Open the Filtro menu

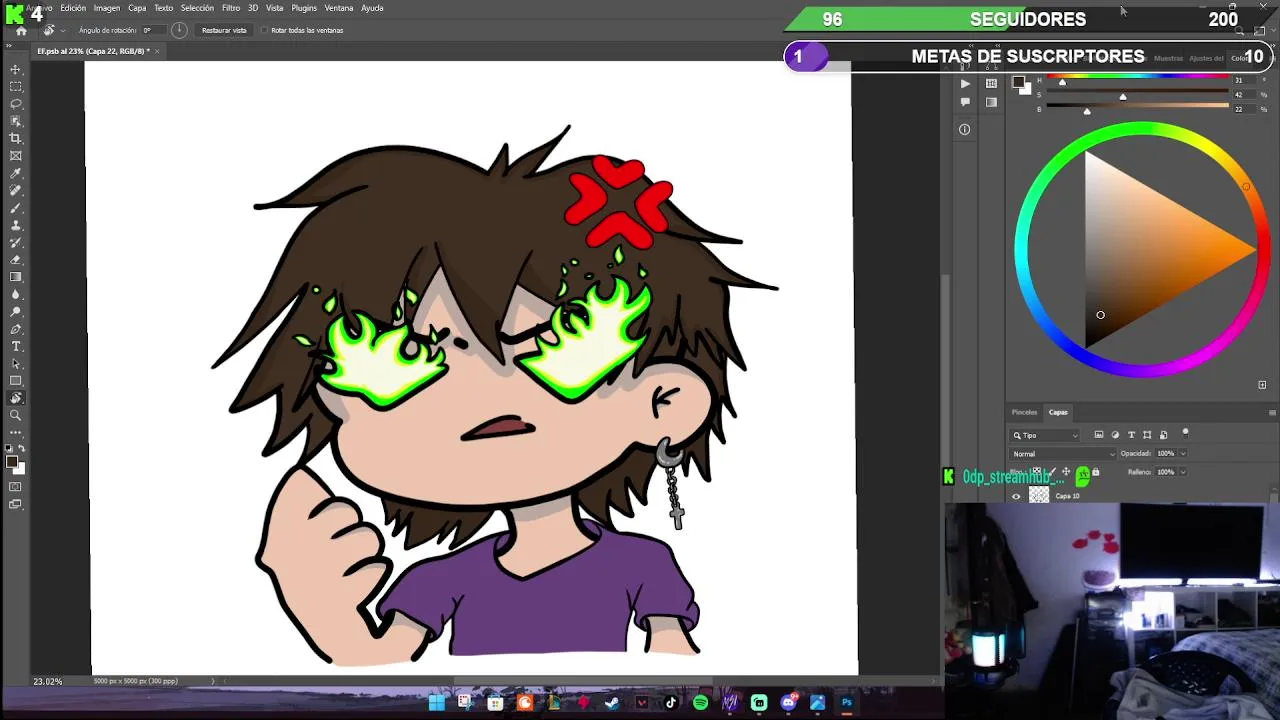(x=231, y=8)
